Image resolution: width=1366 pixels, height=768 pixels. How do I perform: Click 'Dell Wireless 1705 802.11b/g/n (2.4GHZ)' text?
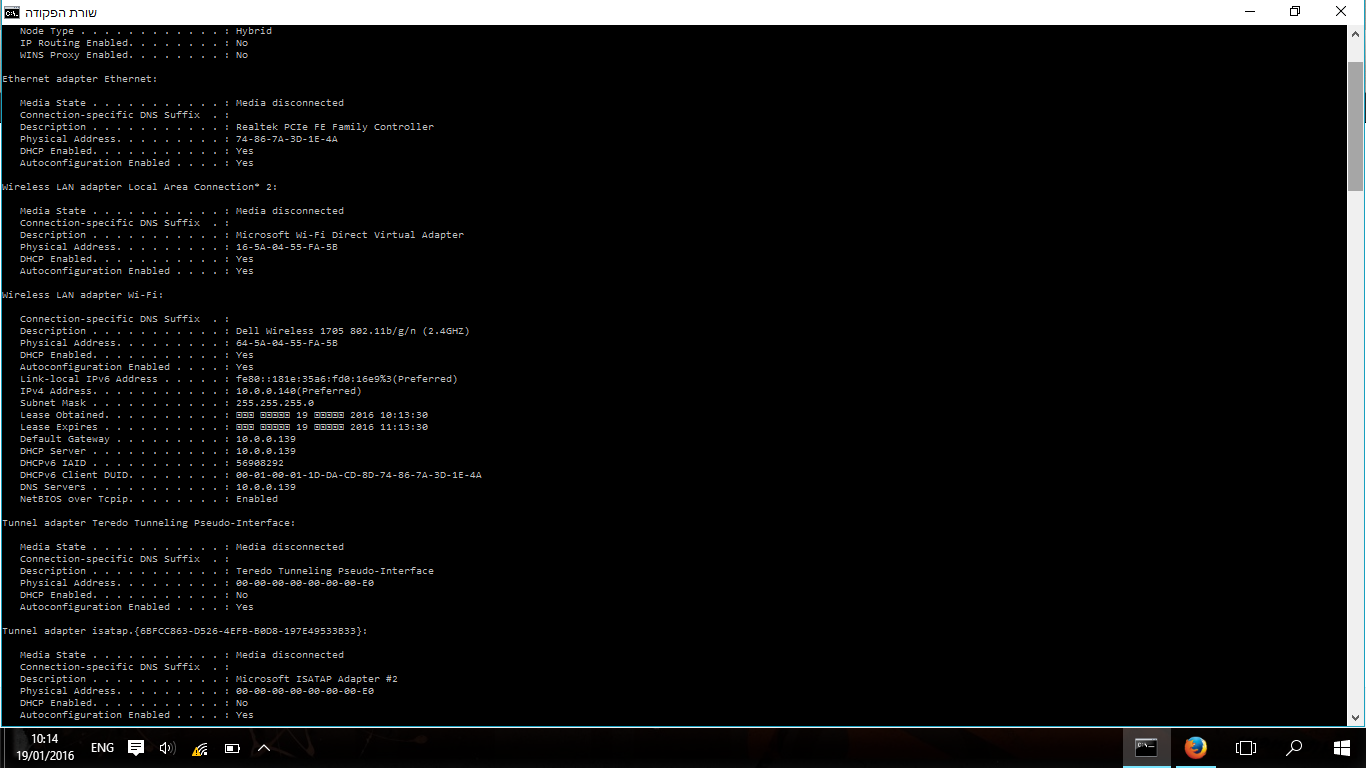pyautogui.click(x=353, y=331)
